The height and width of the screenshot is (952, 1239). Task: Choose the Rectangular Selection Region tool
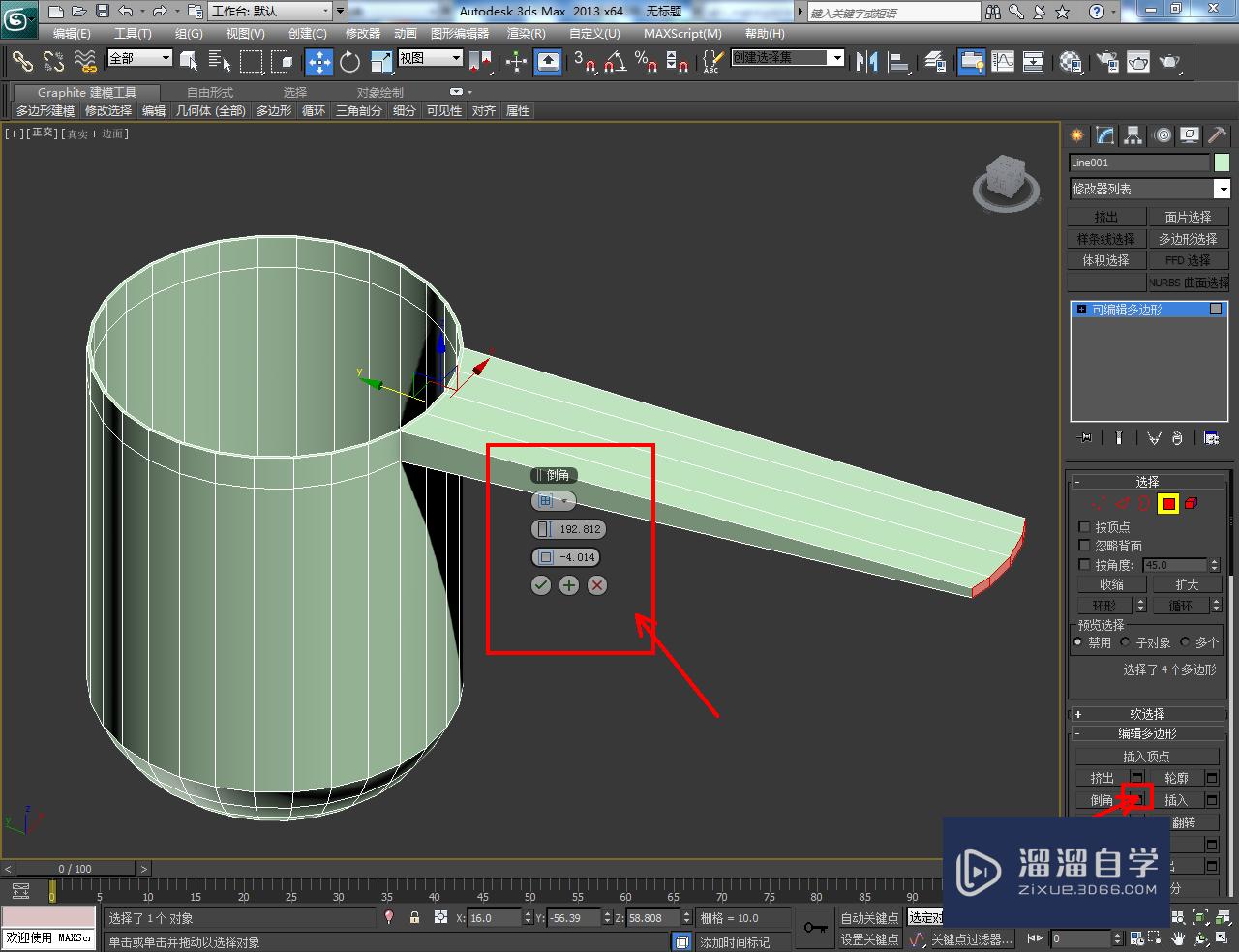[x=252, y=61]
